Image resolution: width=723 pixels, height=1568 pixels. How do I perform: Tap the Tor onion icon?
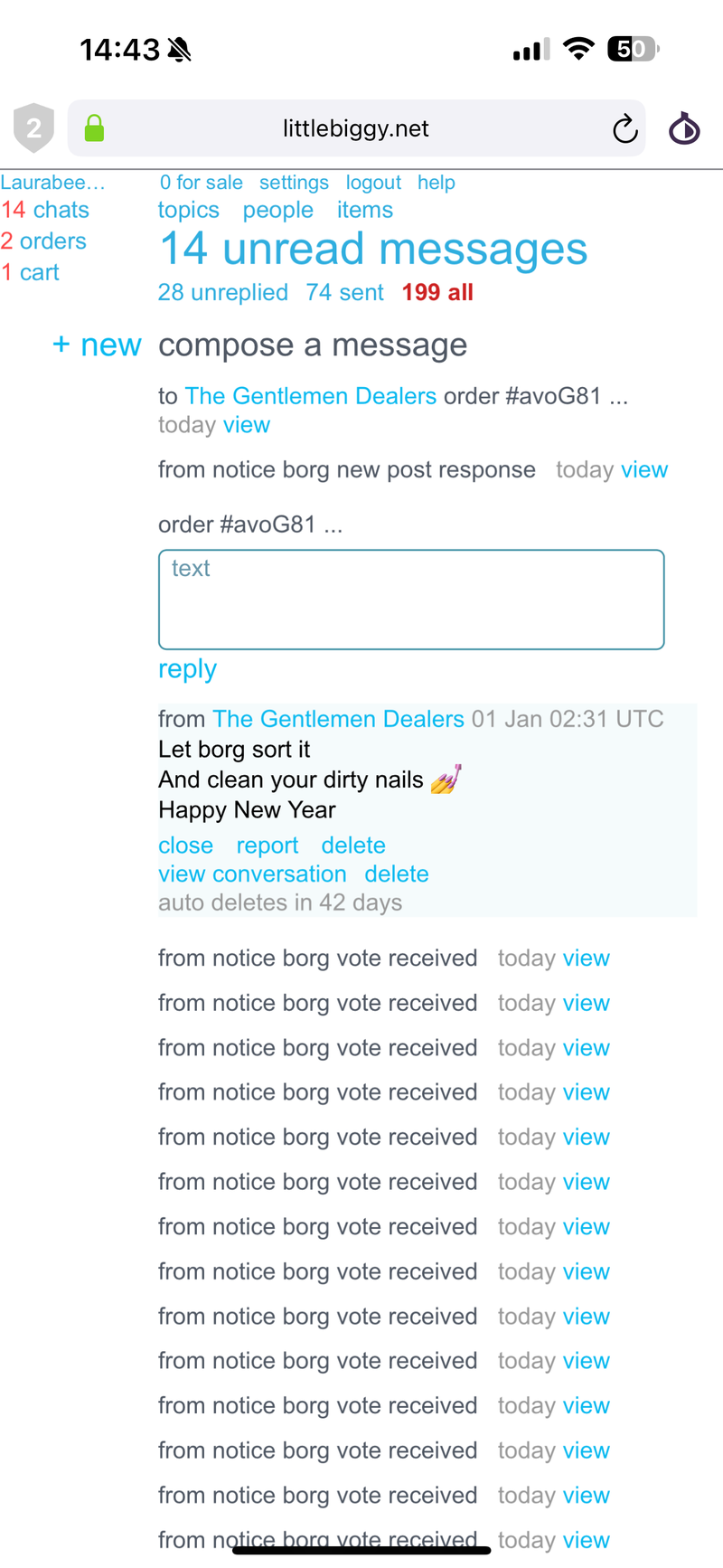click(684, 128)
